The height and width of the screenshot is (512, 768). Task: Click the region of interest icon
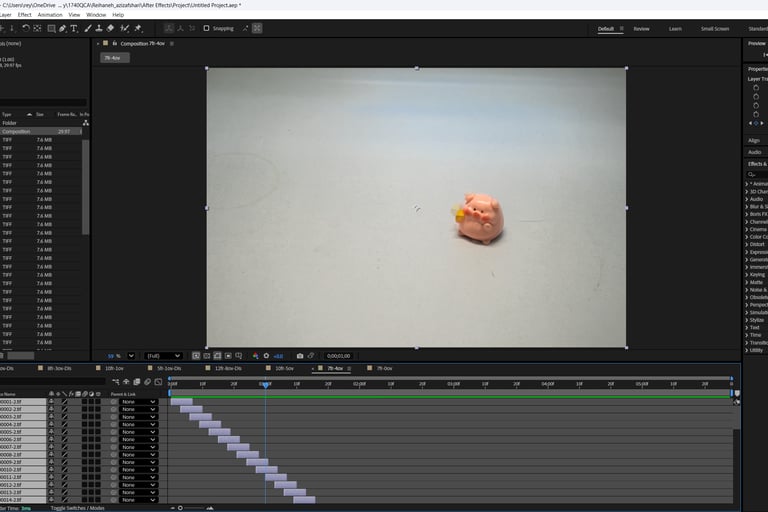coord(228,356)
